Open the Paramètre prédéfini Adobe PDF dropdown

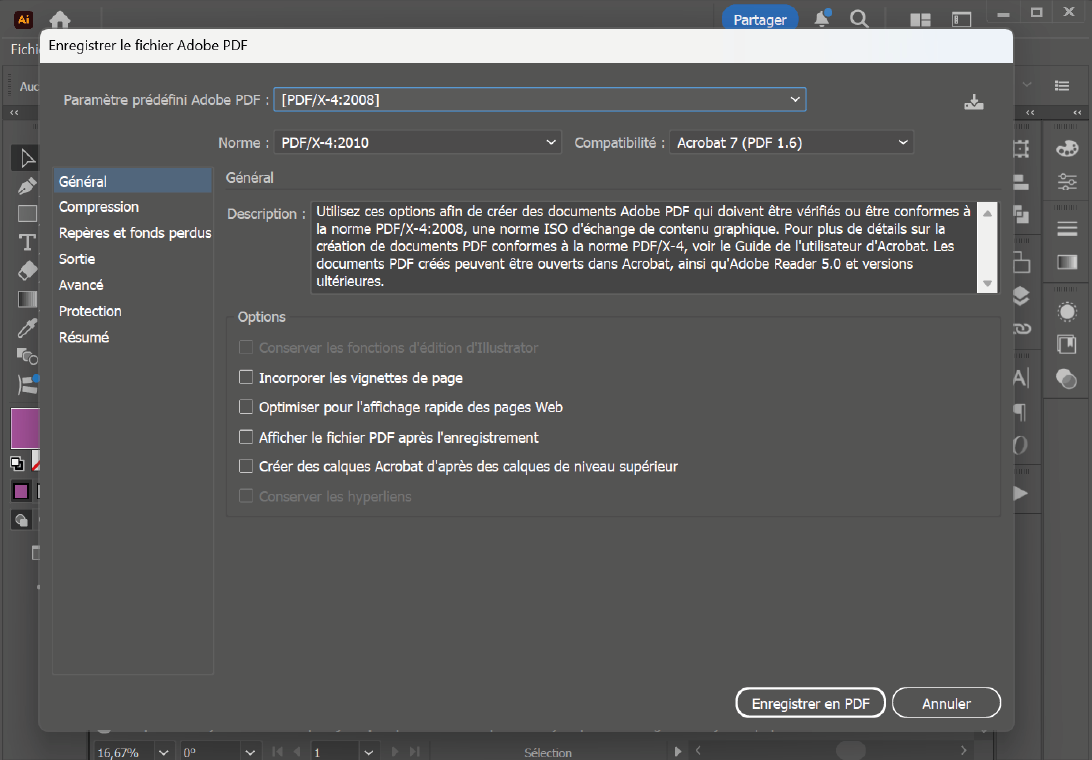pos(540,100)
